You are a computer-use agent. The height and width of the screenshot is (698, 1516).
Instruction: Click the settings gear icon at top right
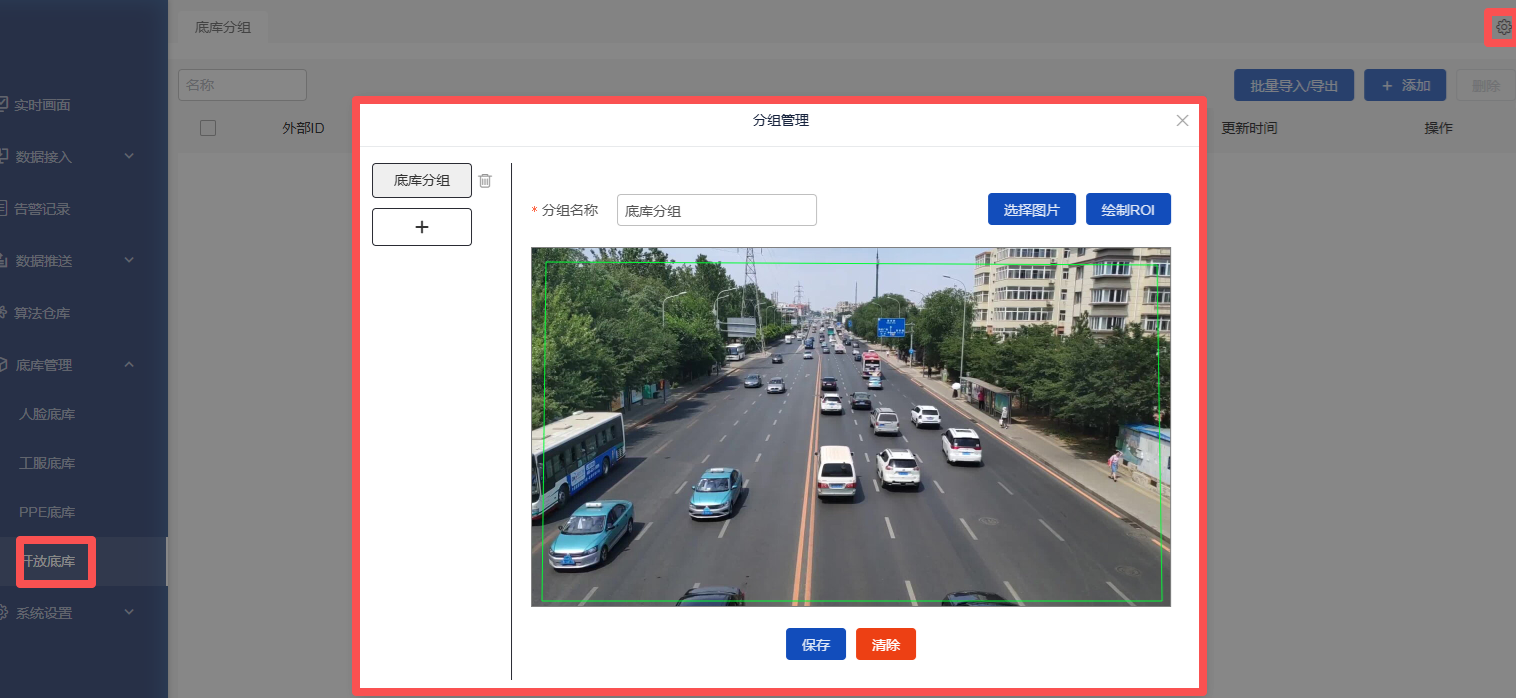point(1503,28)
